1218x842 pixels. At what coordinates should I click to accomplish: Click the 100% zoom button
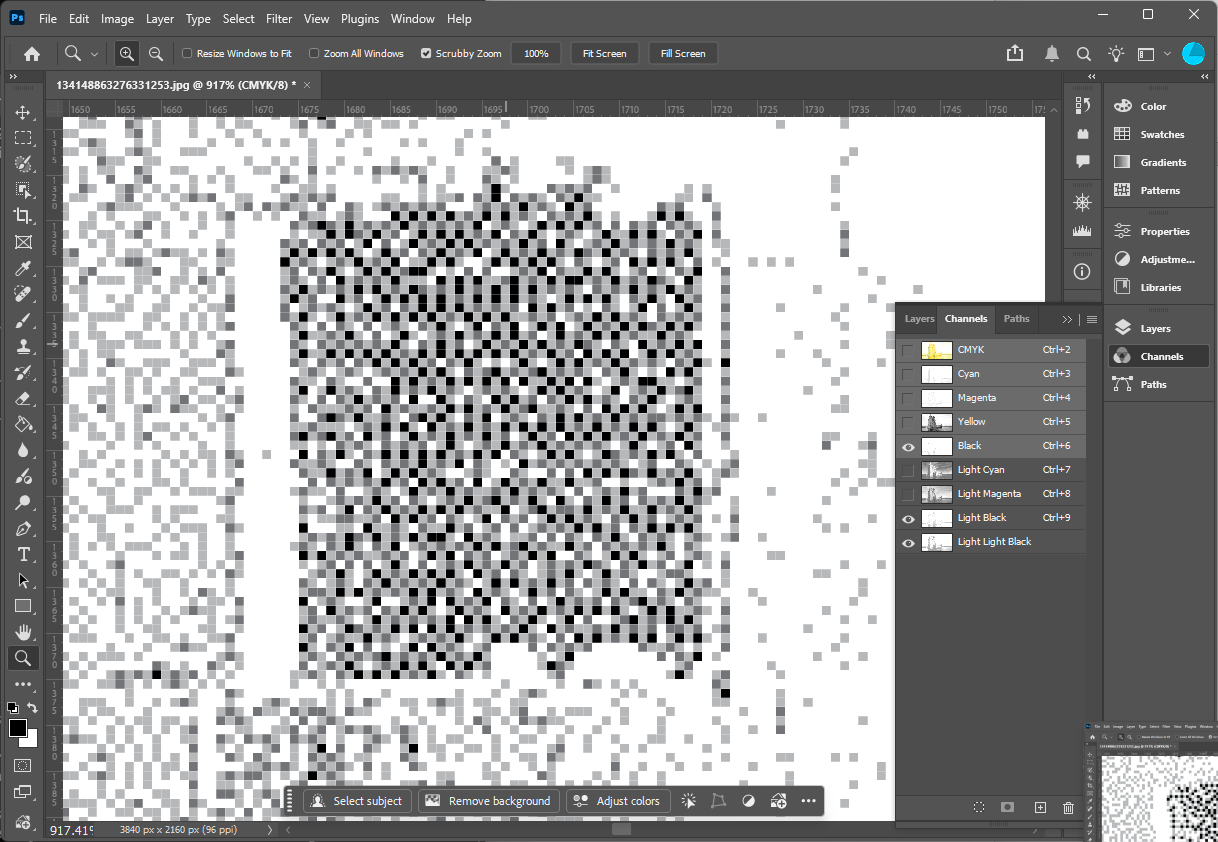[536, 54]
